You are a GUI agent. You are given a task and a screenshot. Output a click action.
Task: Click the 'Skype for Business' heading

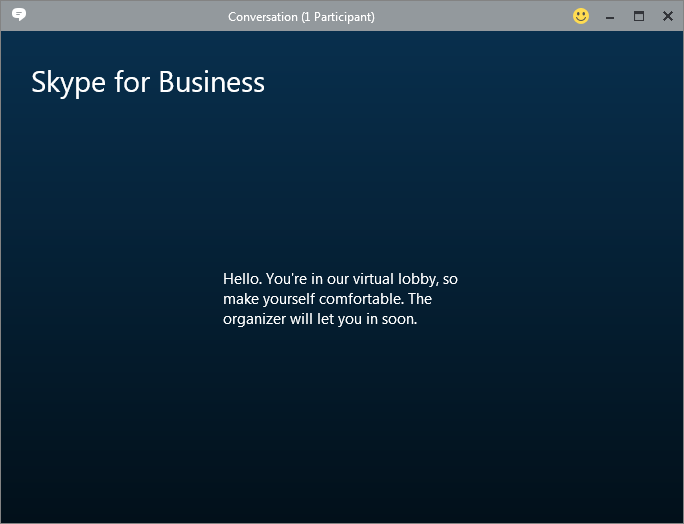pyautogui.click(x=148, y=82)
